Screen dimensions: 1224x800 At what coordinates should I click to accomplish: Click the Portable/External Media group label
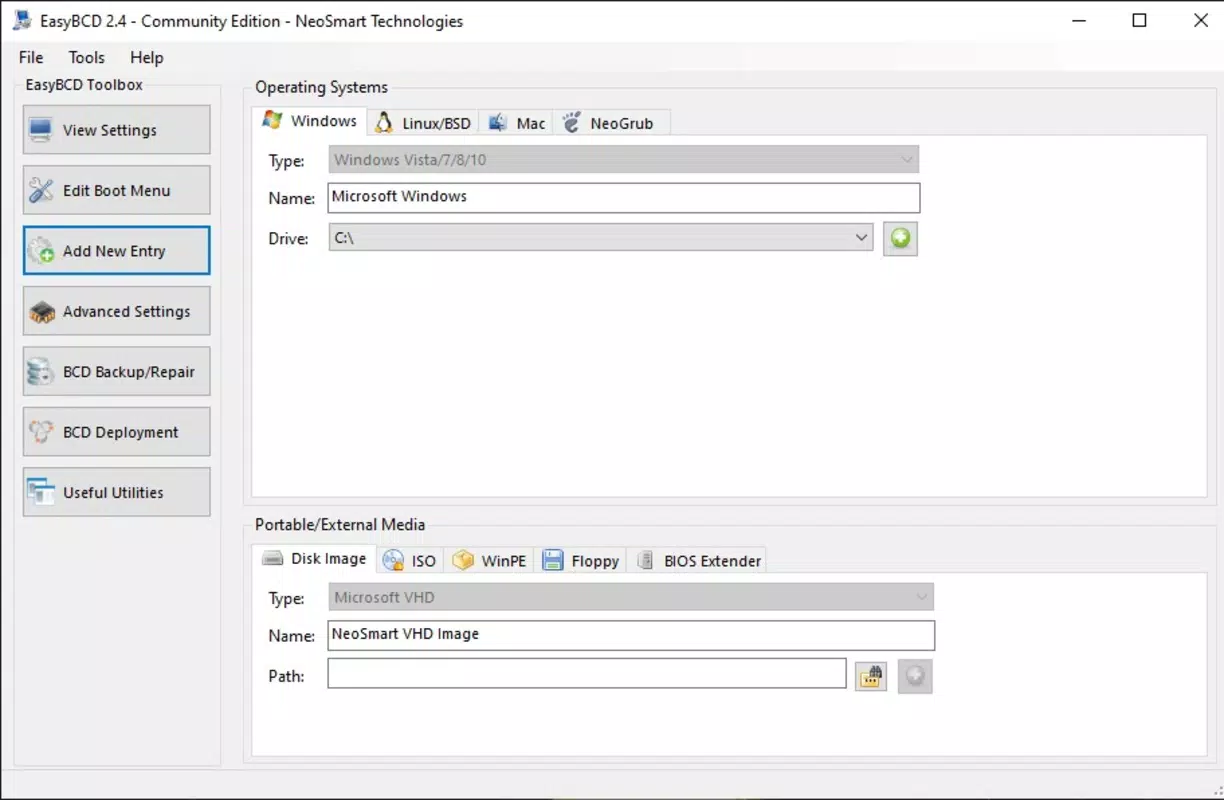tap(340, 525)
